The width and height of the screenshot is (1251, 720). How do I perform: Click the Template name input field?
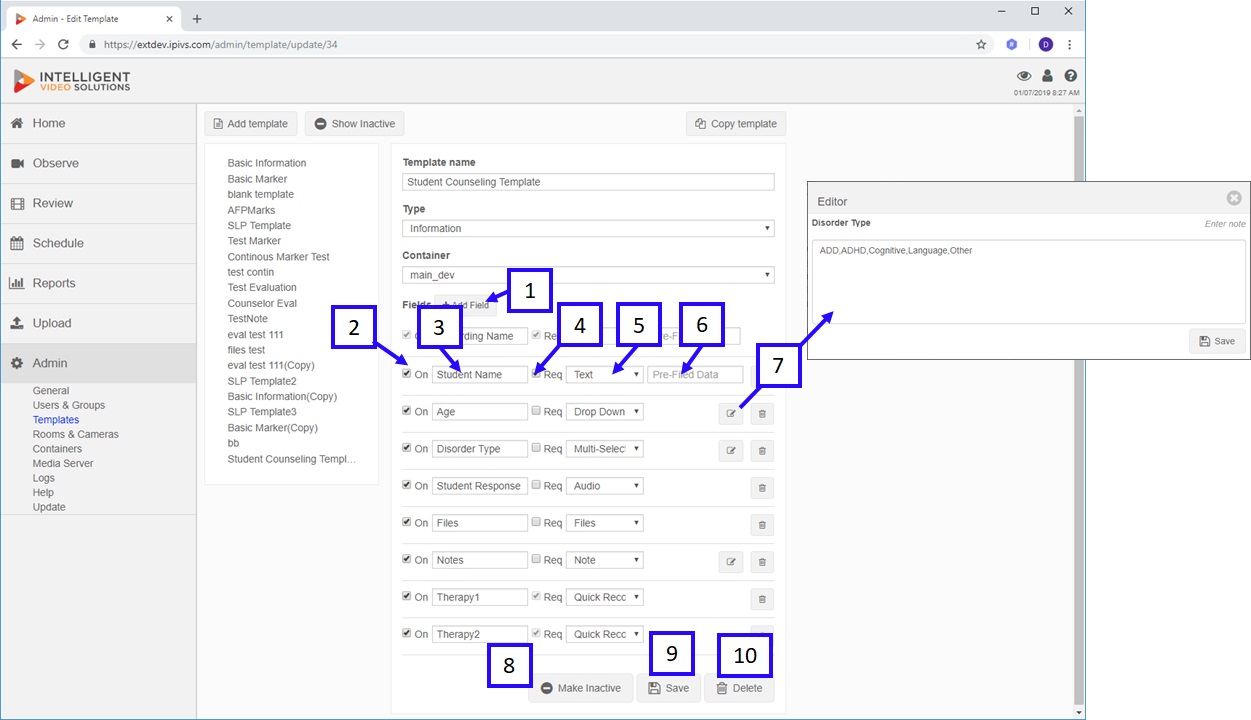(x=588, y=182)
